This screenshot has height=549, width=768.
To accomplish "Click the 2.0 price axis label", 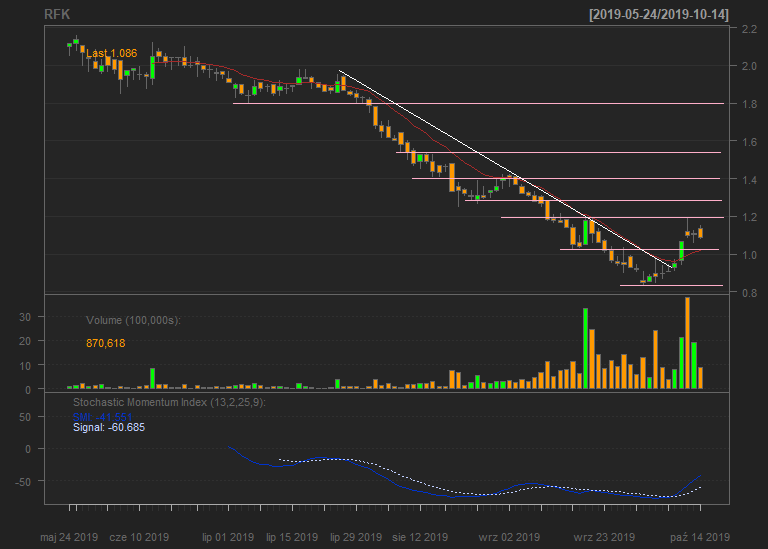I will [749, 66].
